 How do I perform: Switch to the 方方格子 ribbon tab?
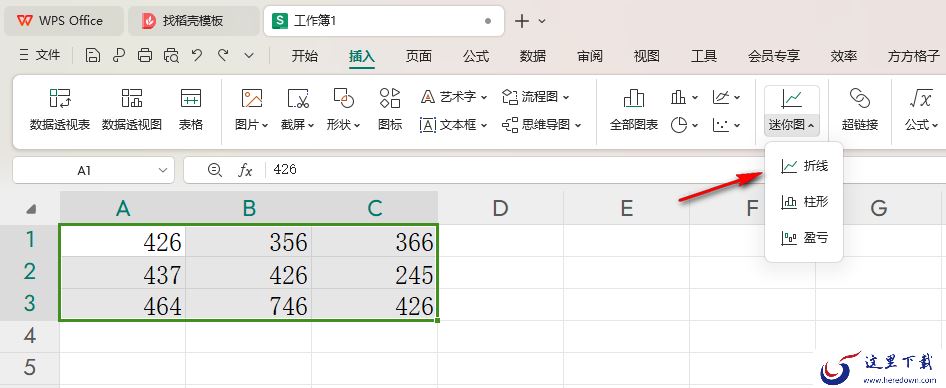[913, 56]
